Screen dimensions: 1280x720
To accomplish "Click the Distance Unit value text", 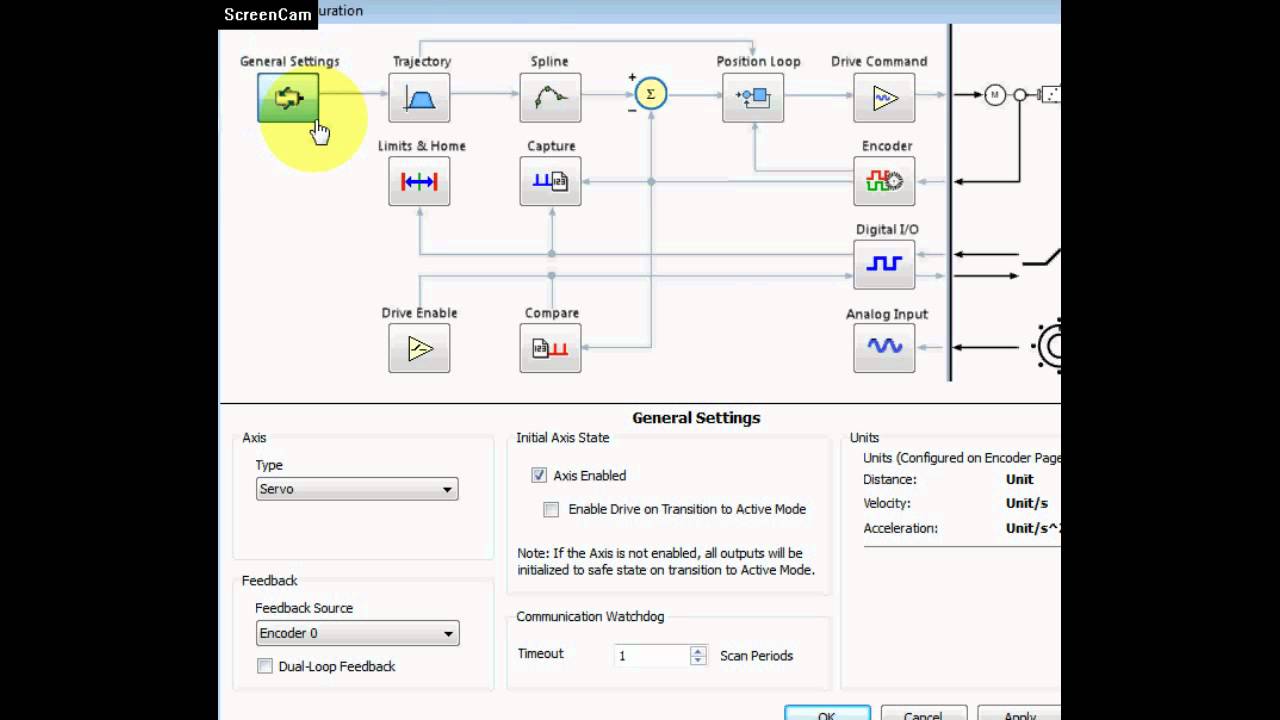I will pos(1020,479).
